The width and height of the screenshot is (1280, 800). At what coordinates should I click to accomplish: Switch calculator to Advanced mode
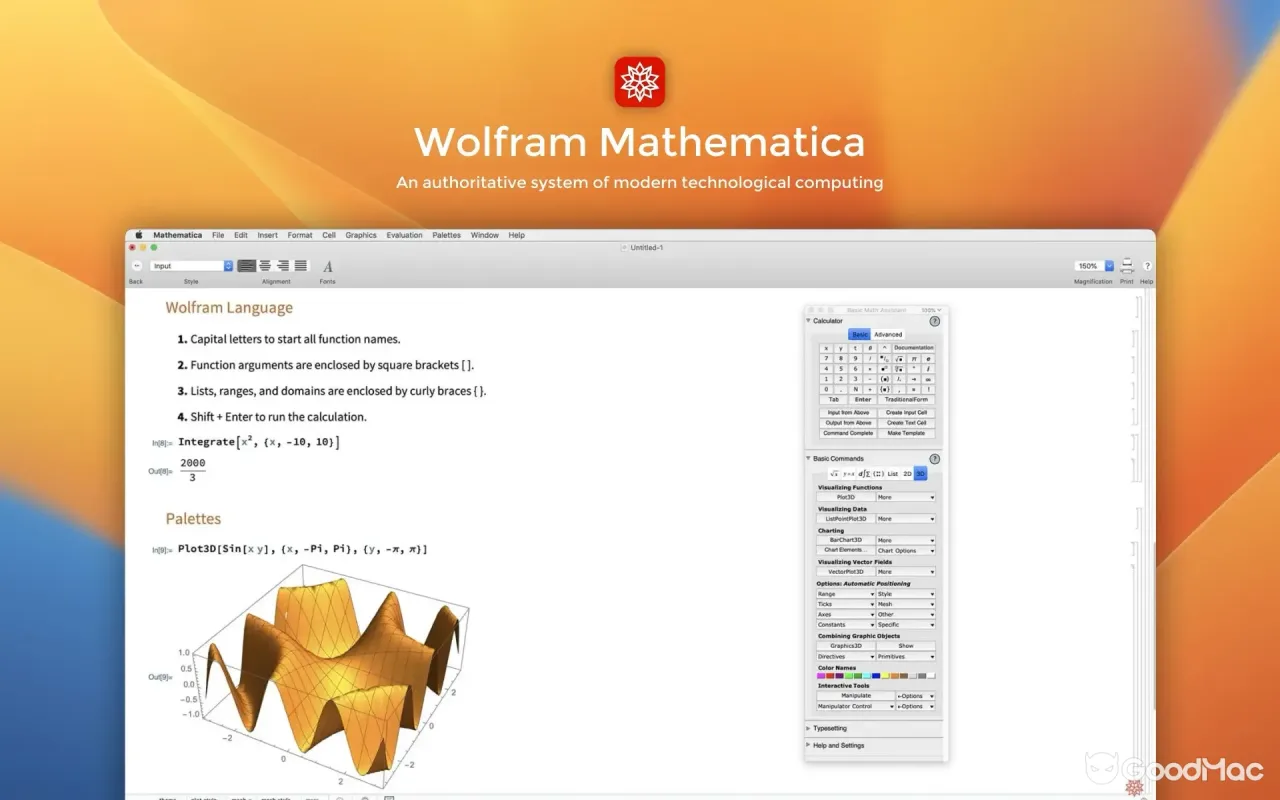coord(888,334)
